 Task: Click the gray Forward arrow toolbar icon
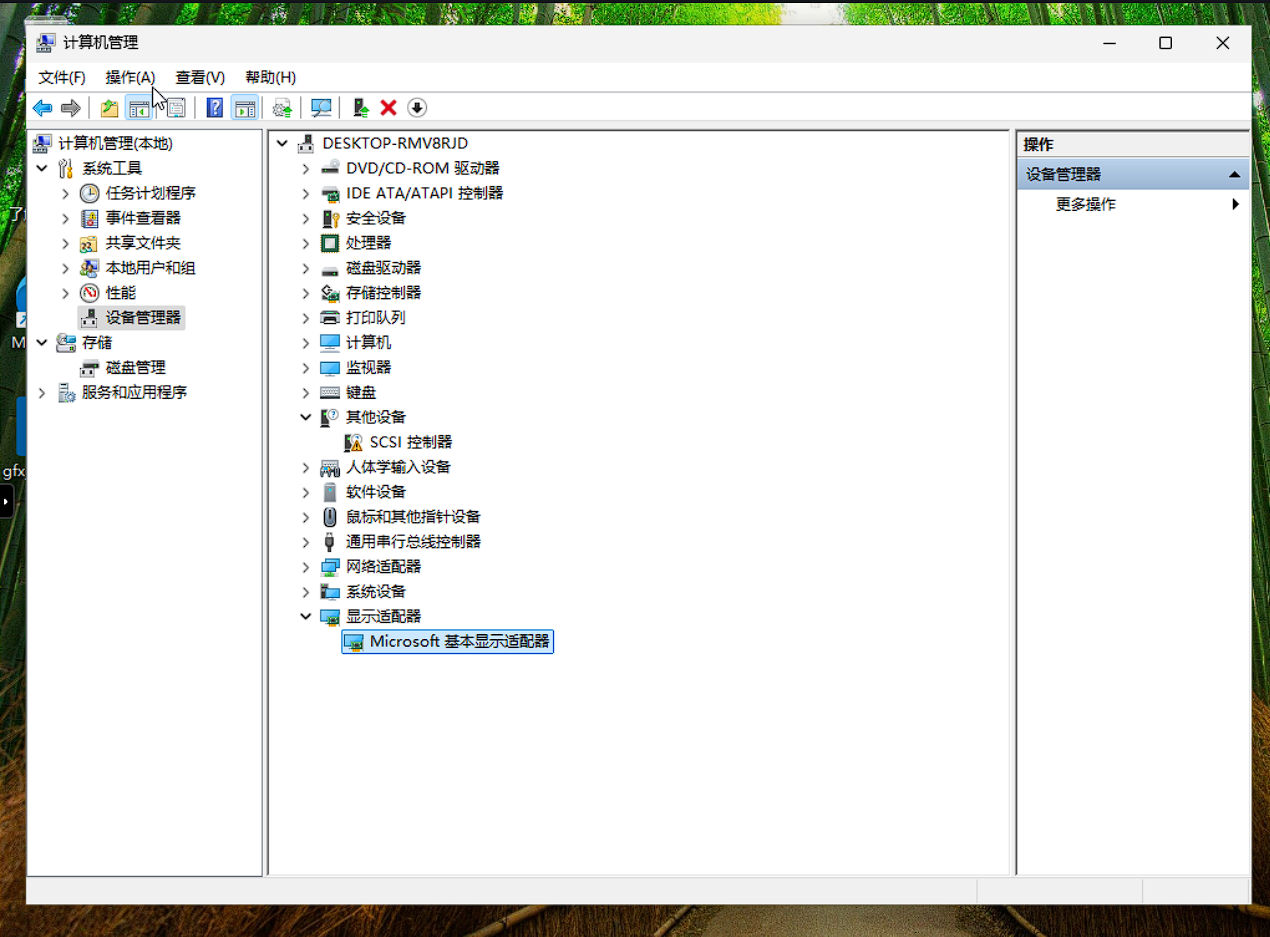click(x=70, y=108)
